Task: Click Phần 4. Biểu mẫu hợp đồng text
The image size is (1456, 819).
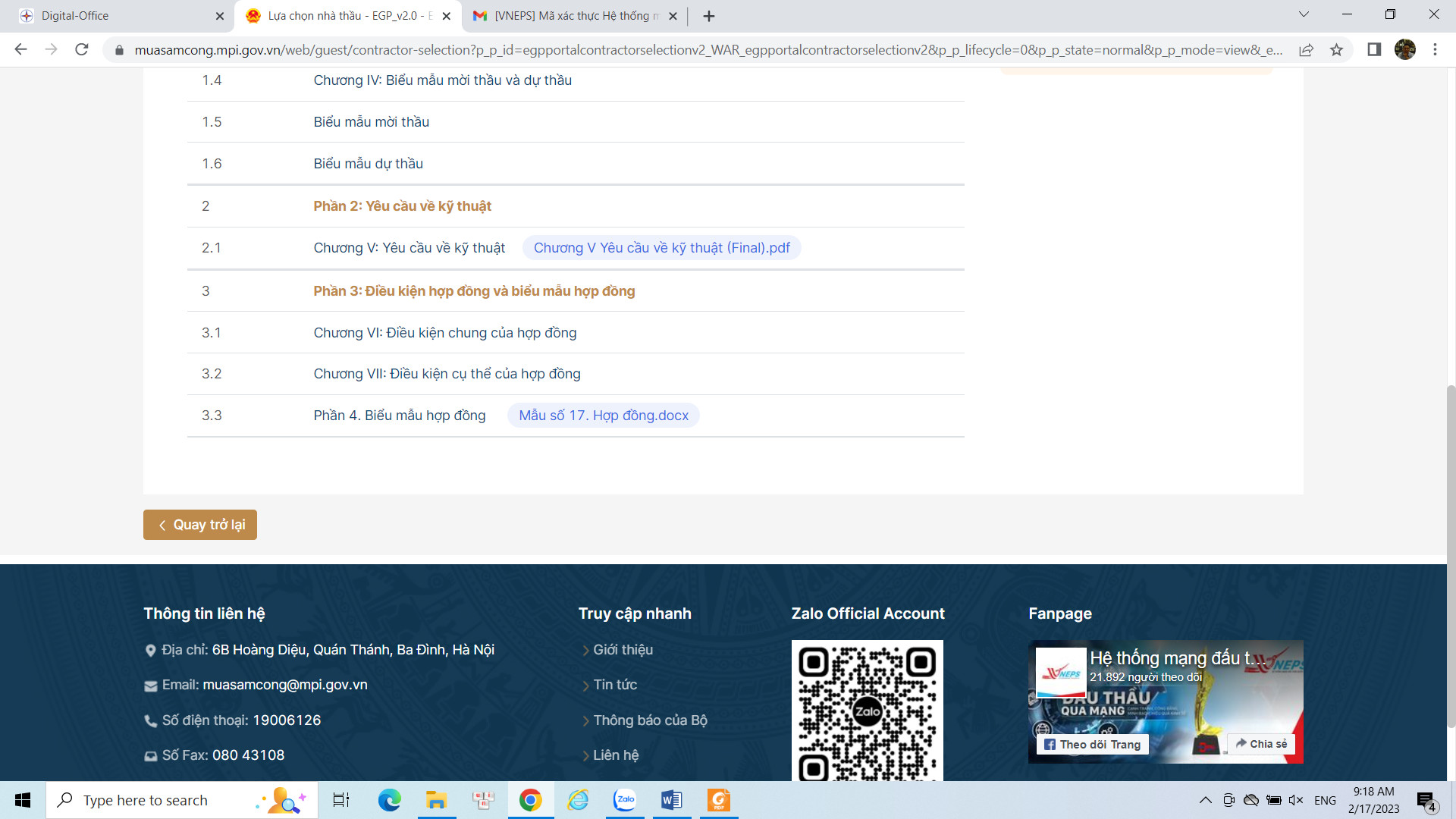Action: pyautogui.click(x=400, y=416)
